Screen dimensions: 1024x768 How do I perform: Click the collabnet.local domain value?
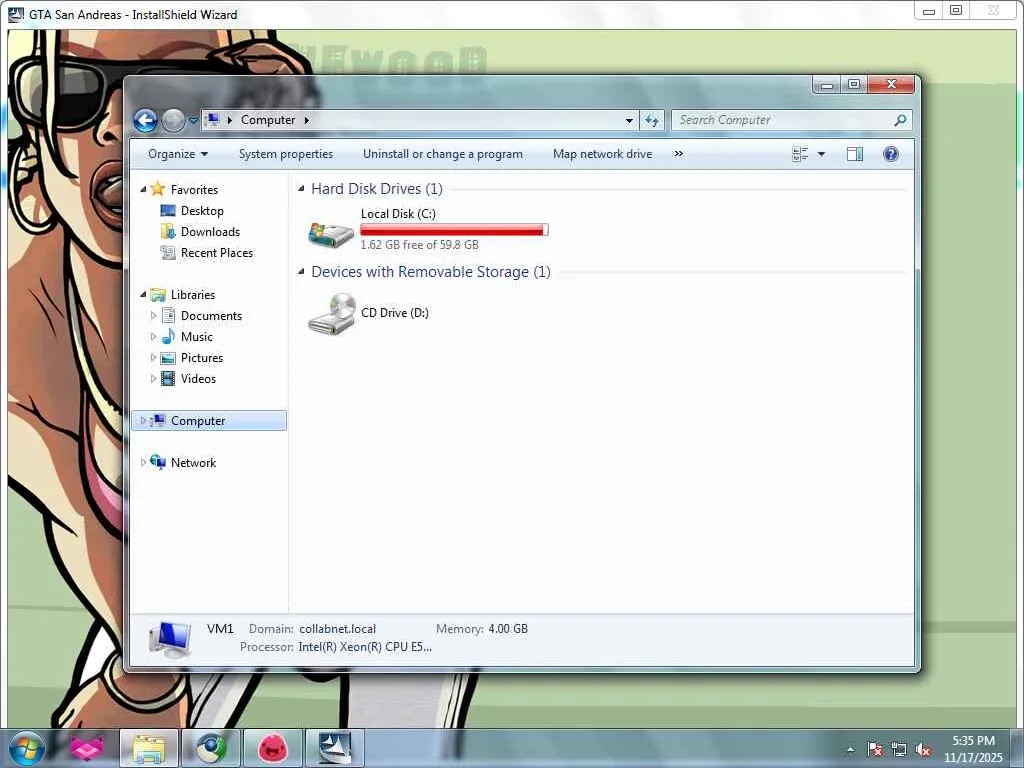coord(338,629)
